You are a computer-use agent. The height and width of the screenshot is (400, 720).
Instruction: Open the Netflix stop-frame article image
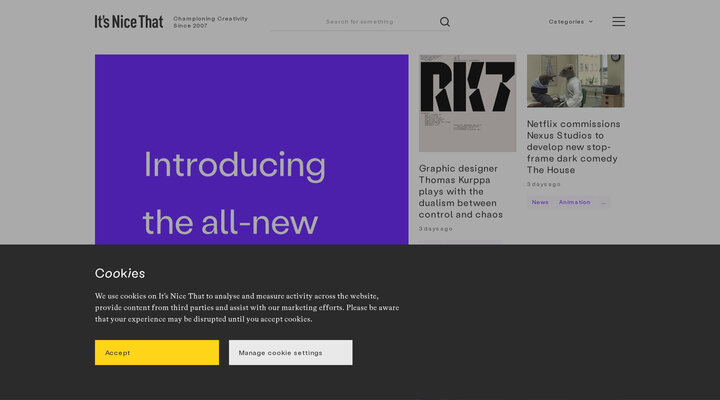coord(575,81)
